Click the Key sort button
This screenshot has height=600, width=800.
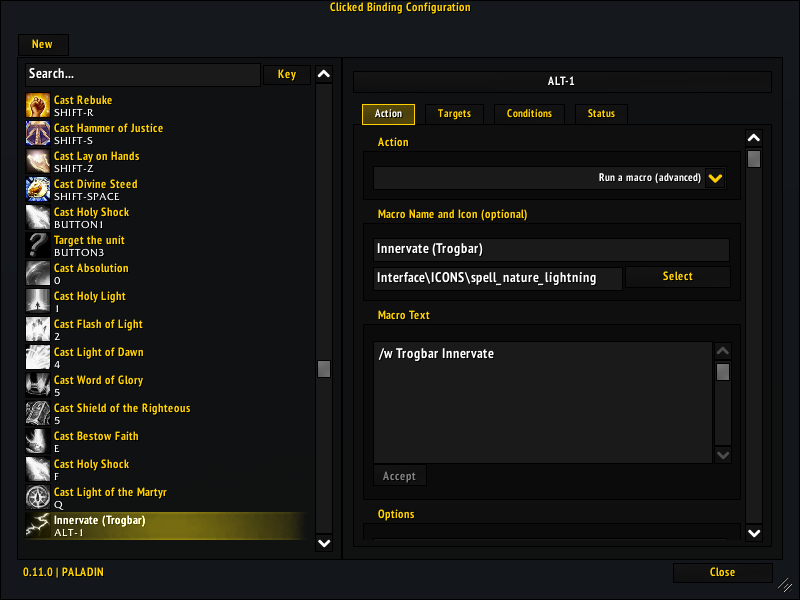pyautogui.click(x=287, y=74)
